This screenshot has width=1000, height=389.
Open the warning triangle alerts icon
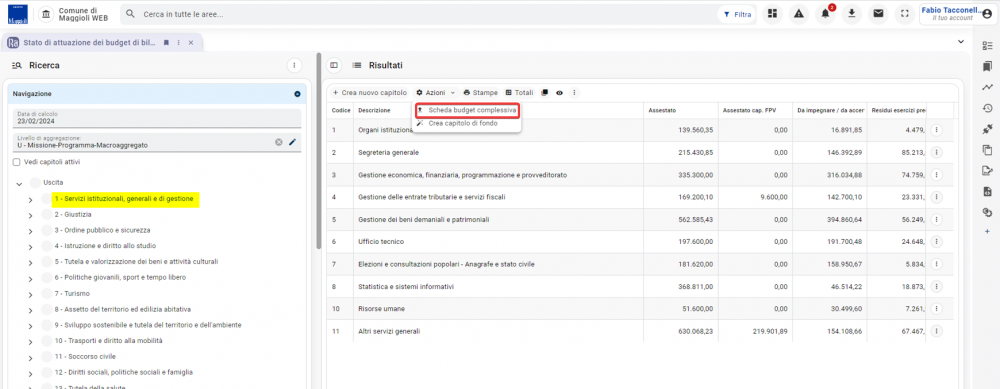tap(799, 14)
